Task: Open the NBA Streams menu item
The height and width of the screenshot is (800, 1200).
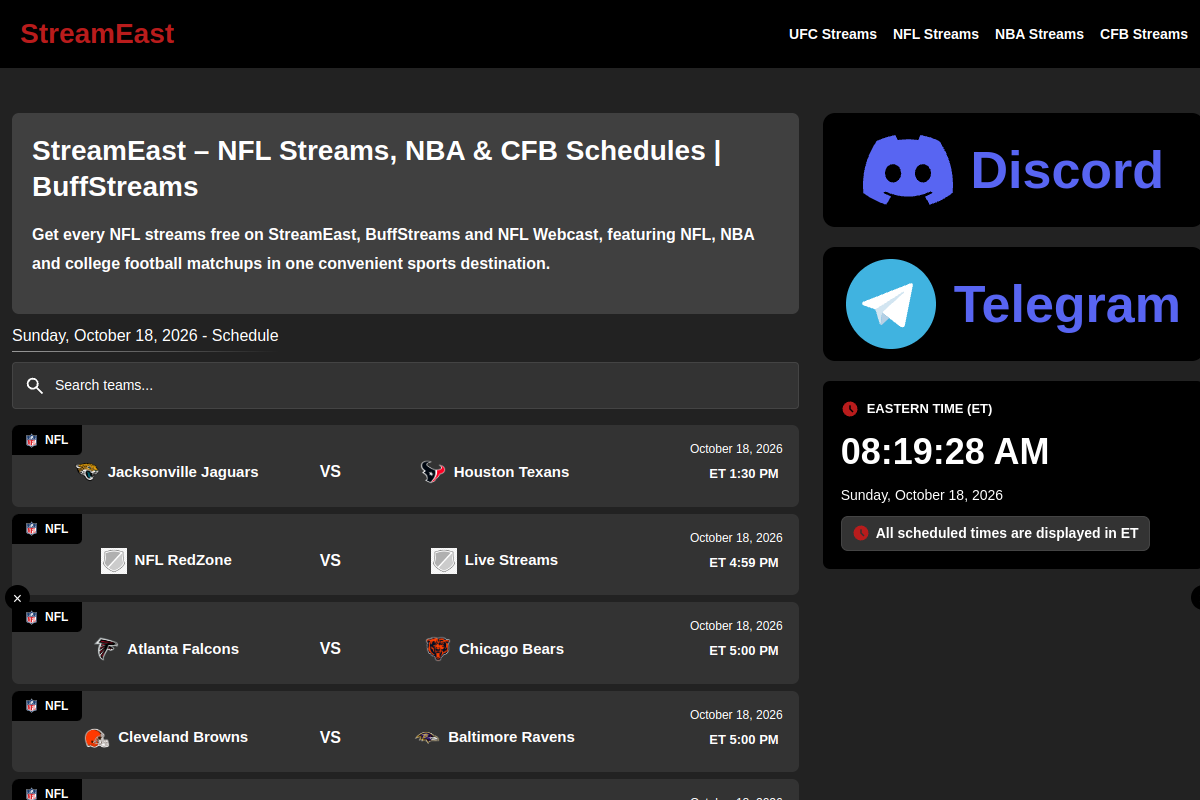Action: [x=1039, y=34]
